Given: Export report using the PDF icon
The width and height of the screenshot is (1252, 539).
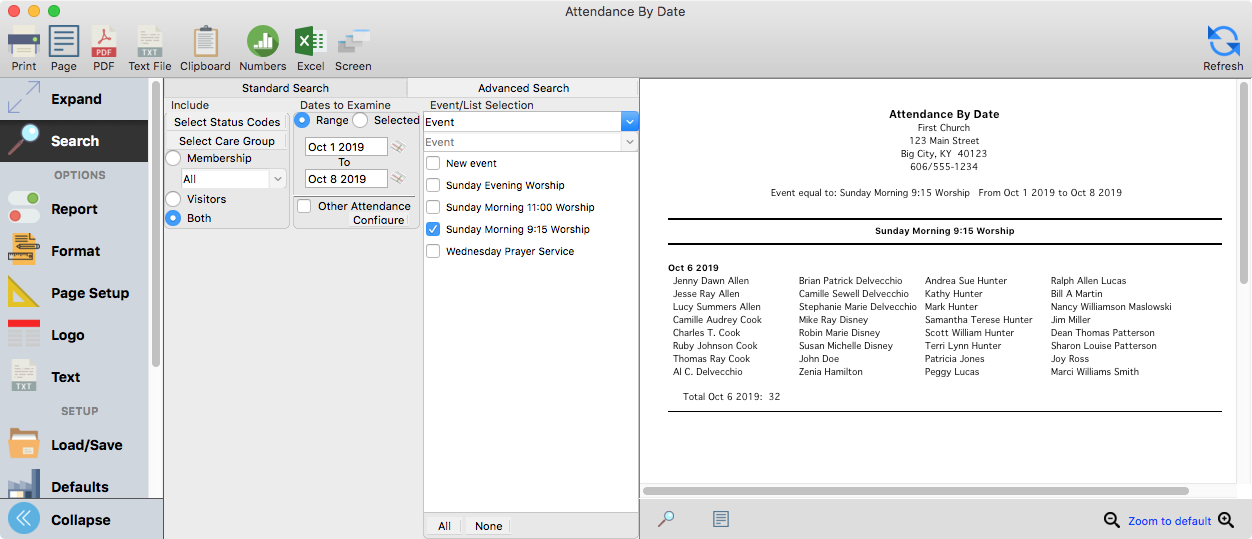Looking at the screenshot, I should pos(104,42).
